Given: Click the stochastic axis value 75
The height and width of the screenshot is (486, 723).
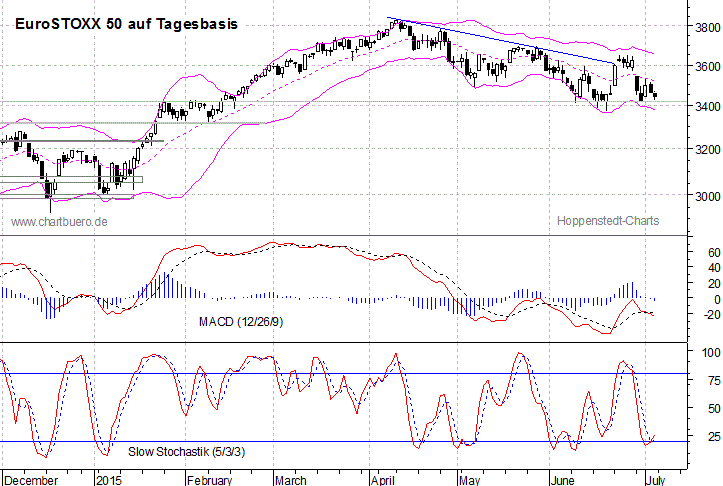Looking at the screenshot, I should tap(714, 380).
